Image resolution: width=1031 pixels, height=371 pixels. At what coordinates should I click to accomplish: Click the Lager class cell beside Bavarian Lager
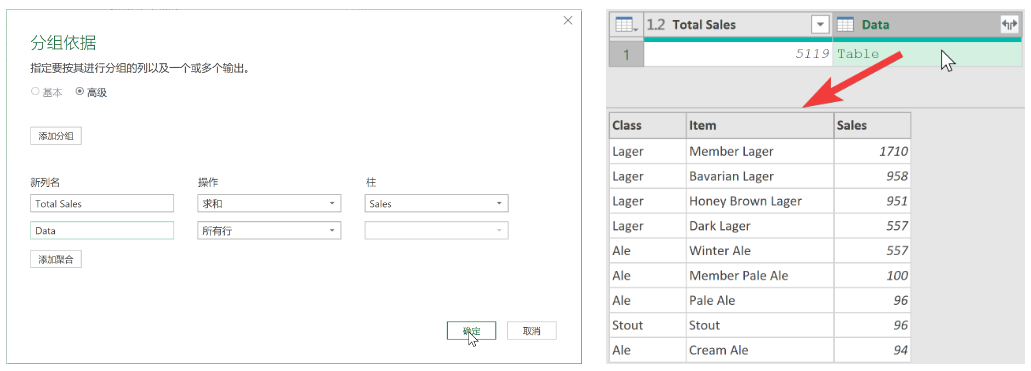648,176
